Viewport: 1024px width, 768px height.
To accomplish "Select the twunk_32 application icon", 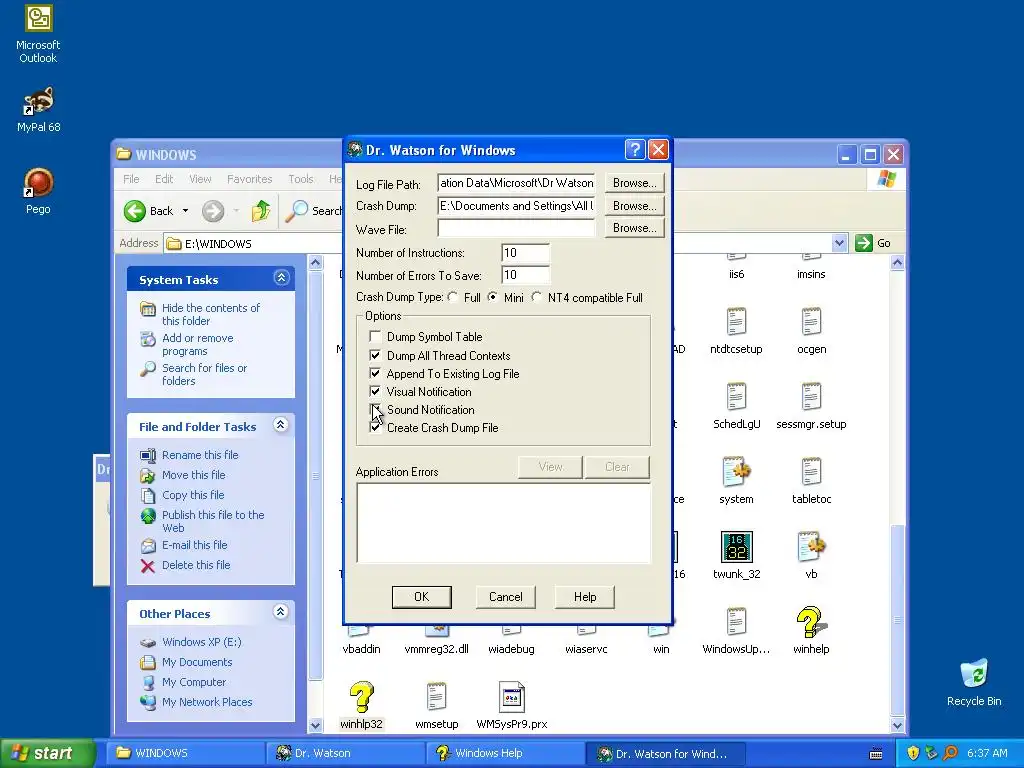I will [x=737, y=547].
